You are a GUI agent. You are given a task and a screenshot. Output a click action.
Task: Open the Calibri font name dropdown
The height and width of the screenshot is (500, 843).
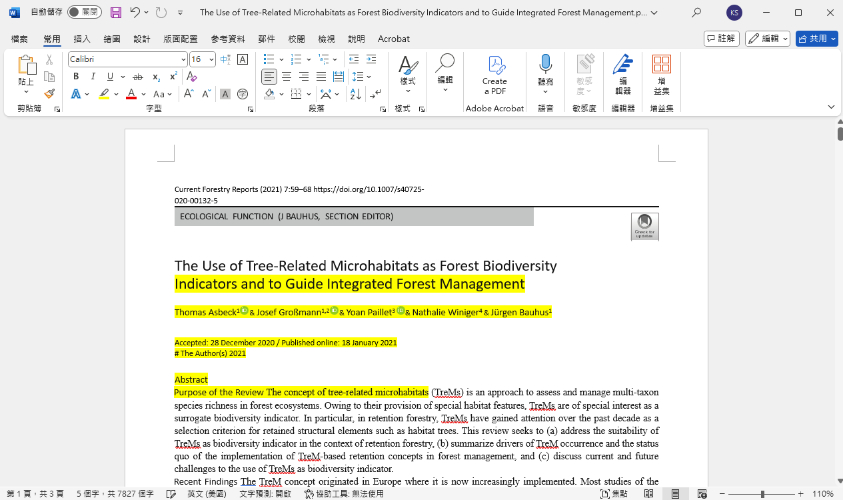(183, 59)
